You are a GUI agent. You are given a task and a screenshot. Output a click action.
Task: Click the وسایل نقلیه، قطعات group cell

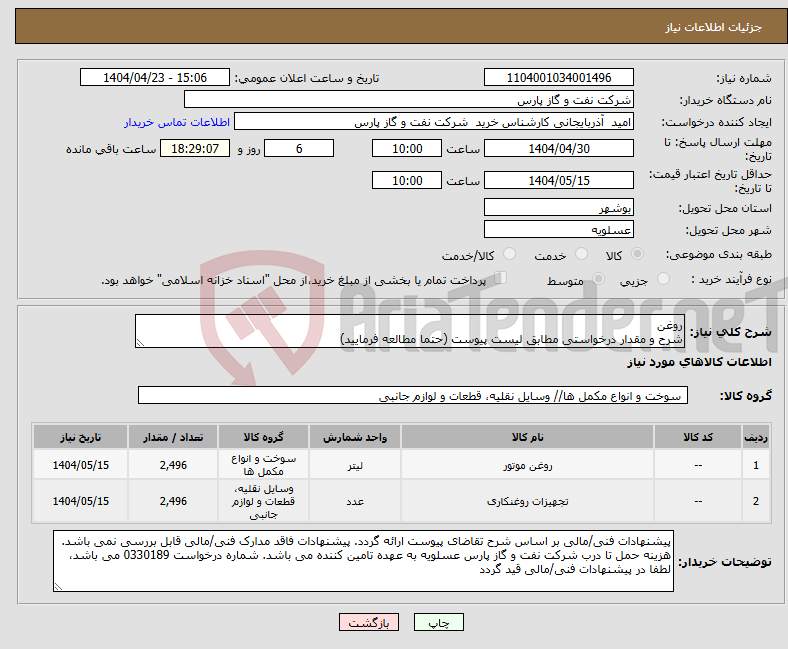[263, 502]
